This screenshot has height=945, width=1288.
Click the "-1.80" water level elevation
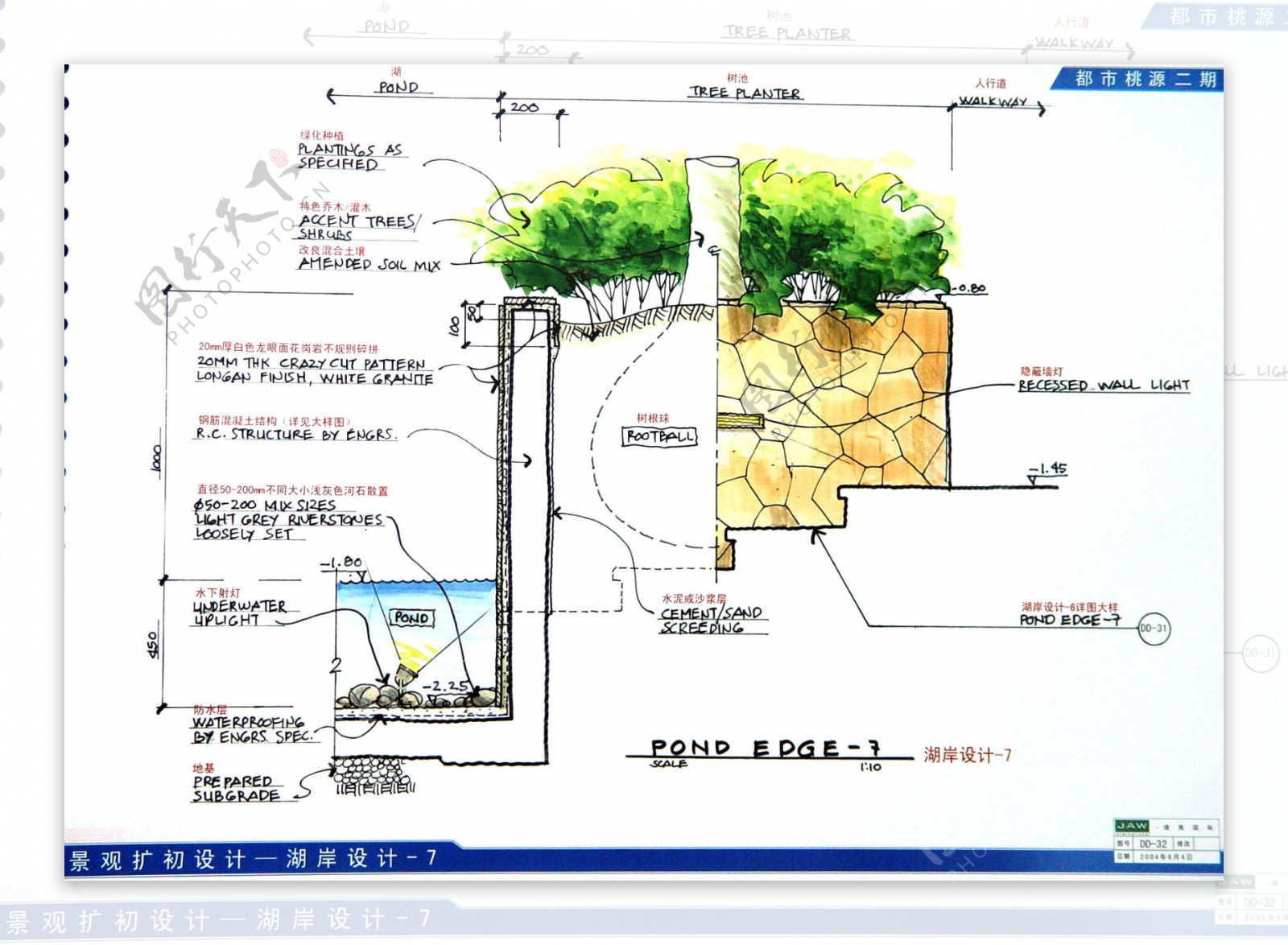341,562
